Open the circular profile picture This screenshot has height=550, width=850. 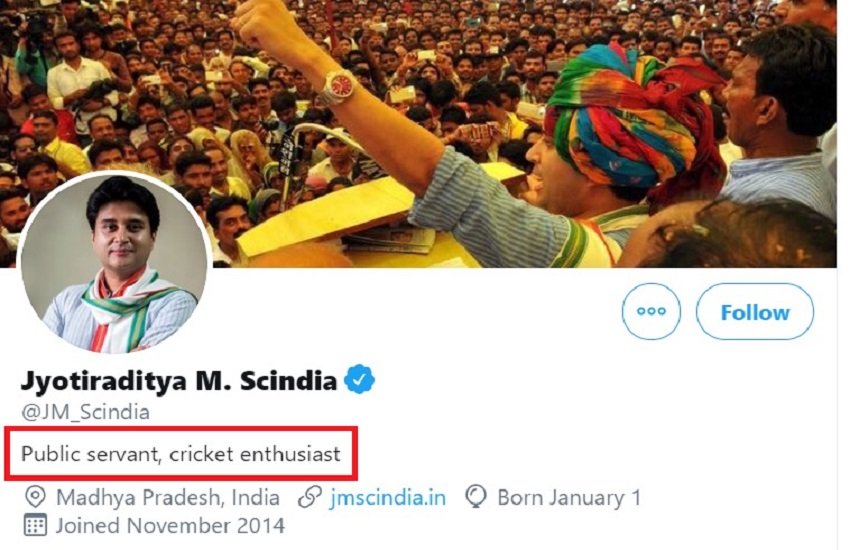pos(113,265)
